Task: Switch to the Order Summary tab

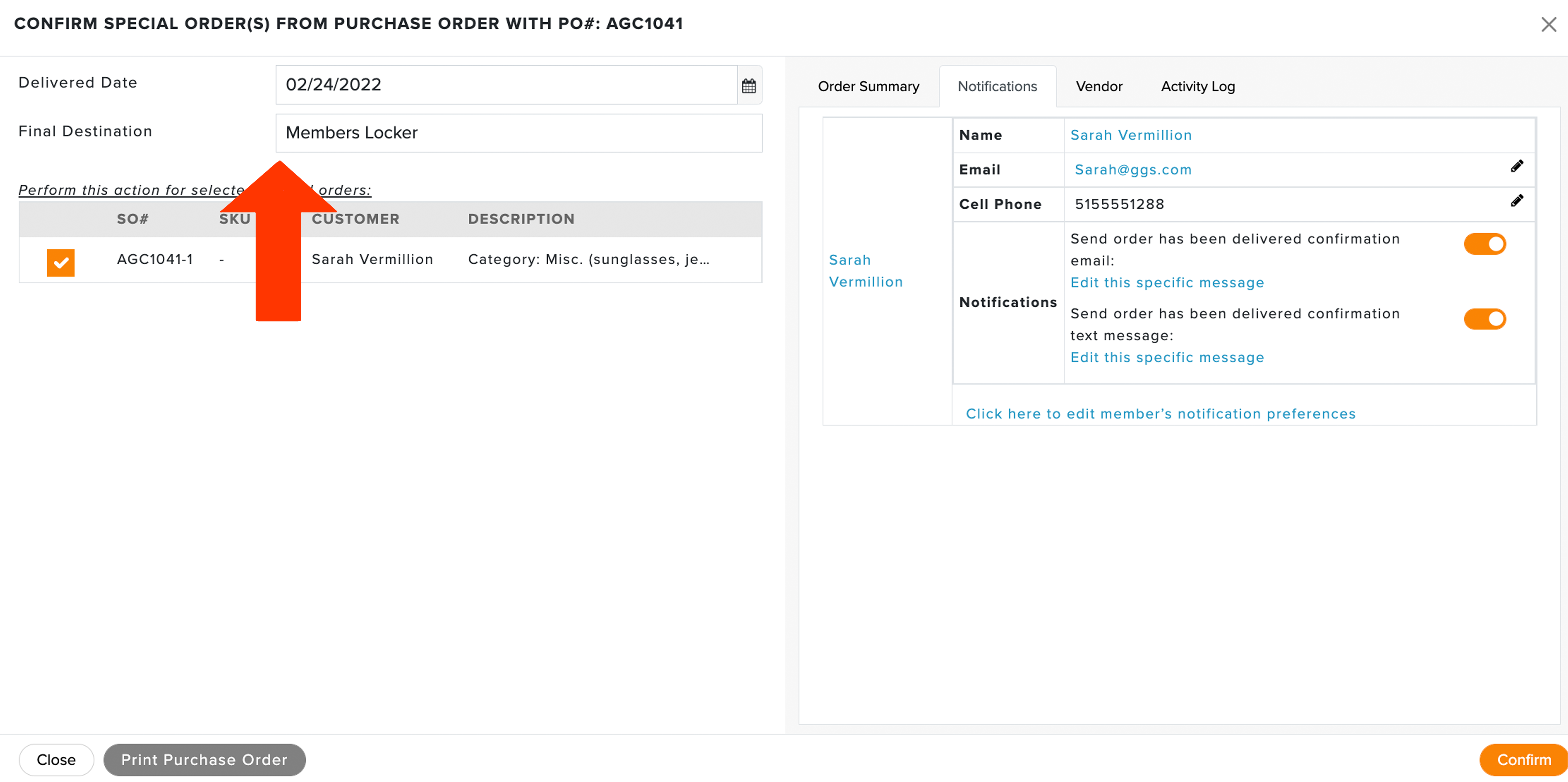Action: [868, 86]
